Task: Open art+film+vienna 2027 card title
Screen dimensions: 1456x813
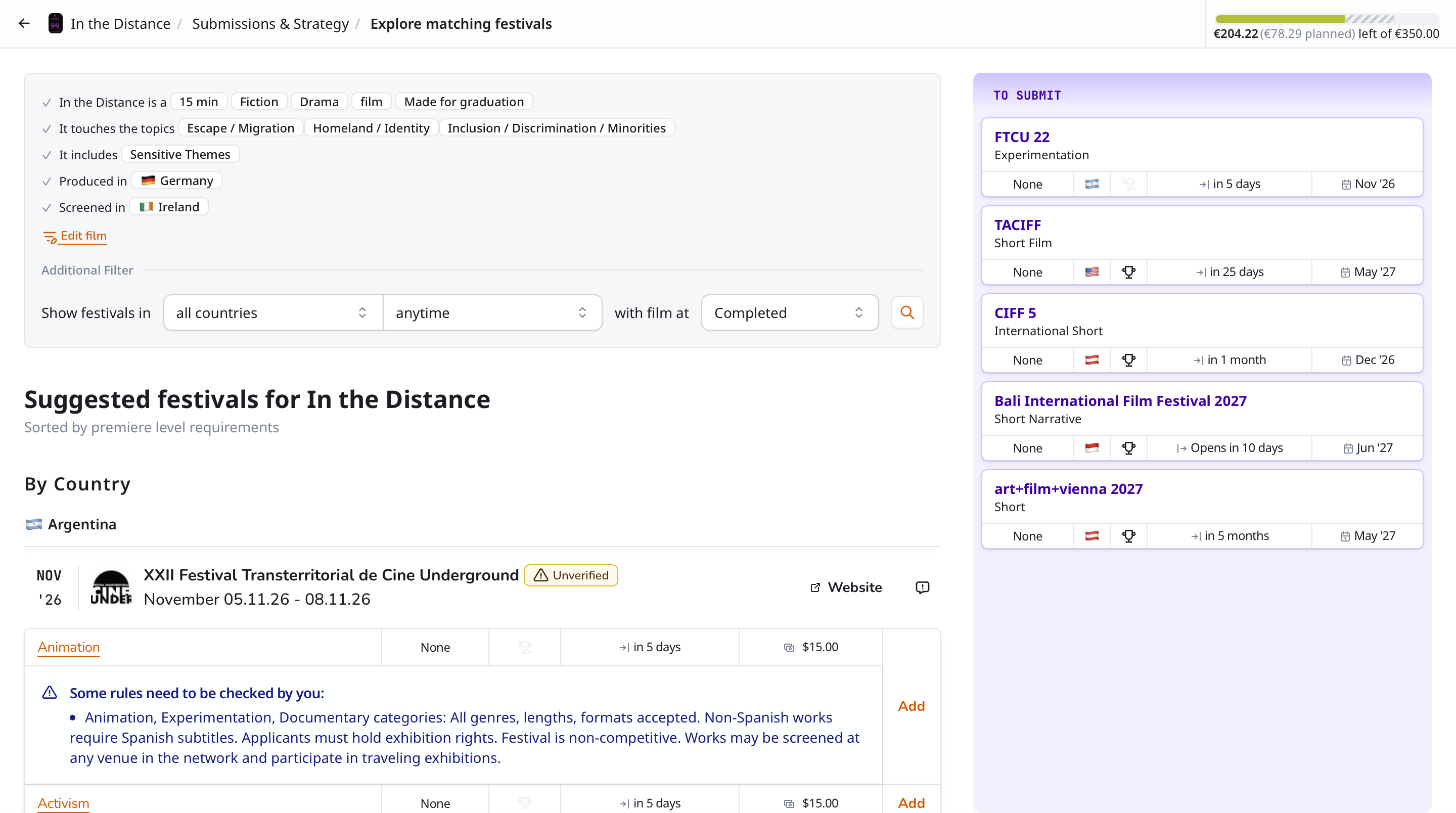Action: coord(1068,488)
